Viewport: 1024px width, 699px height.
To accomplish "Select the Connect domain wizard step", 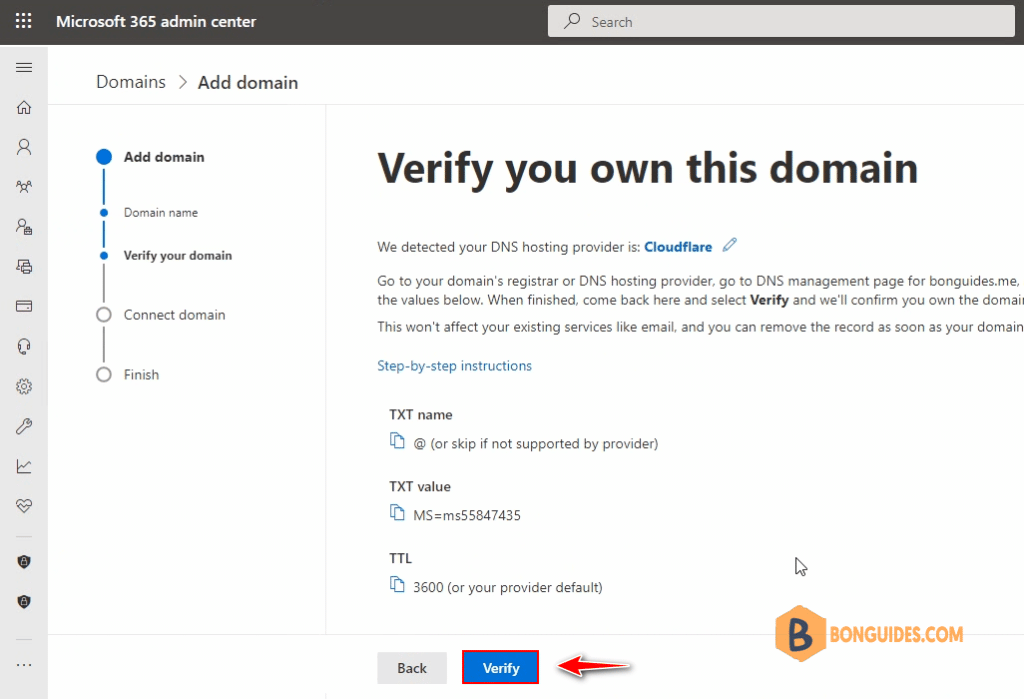I will (x=174, y=315).
